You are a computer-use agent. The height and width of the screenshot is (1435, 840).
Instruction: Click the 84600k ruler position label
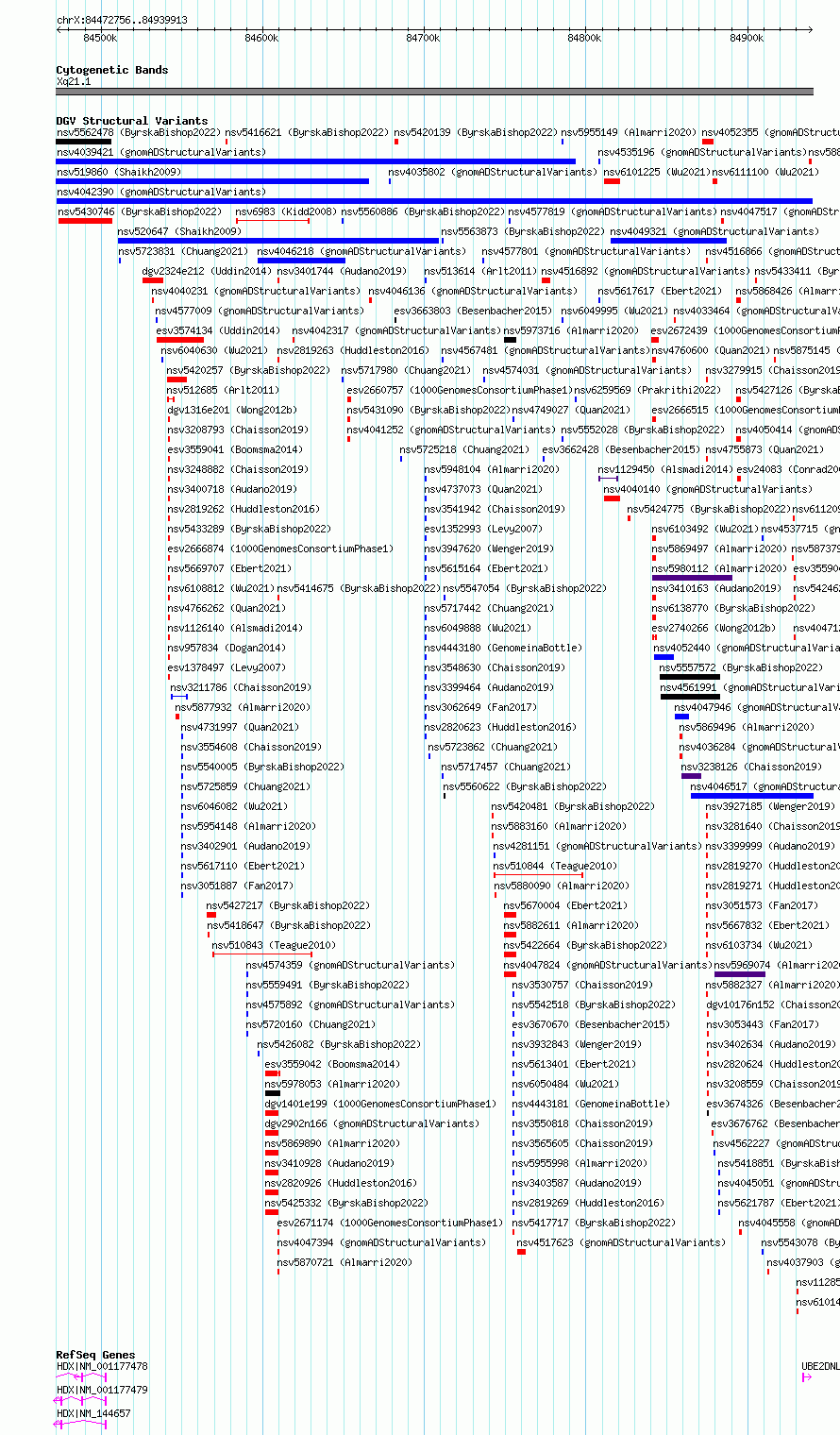point(261,38)
